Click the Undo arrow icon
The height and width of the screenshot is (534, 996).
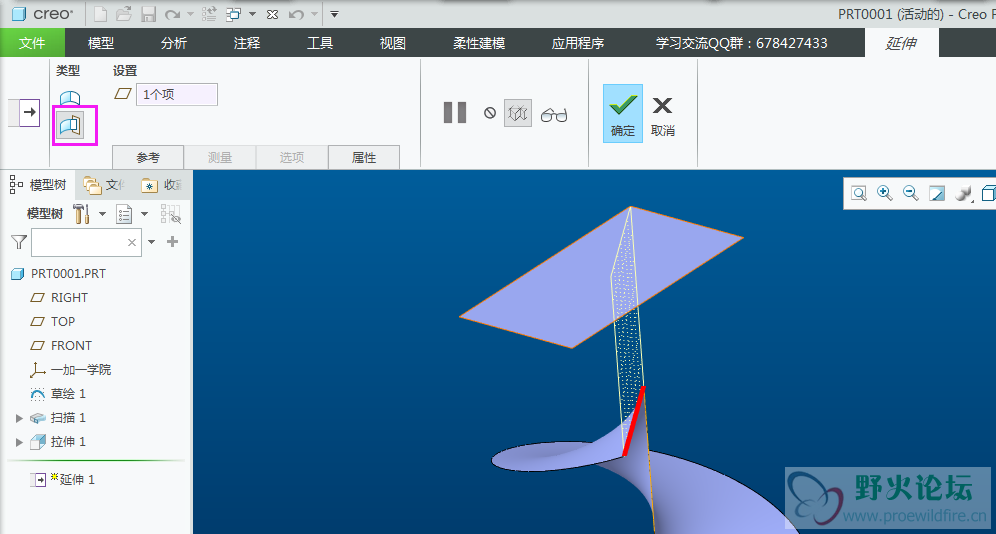(296, 14)
